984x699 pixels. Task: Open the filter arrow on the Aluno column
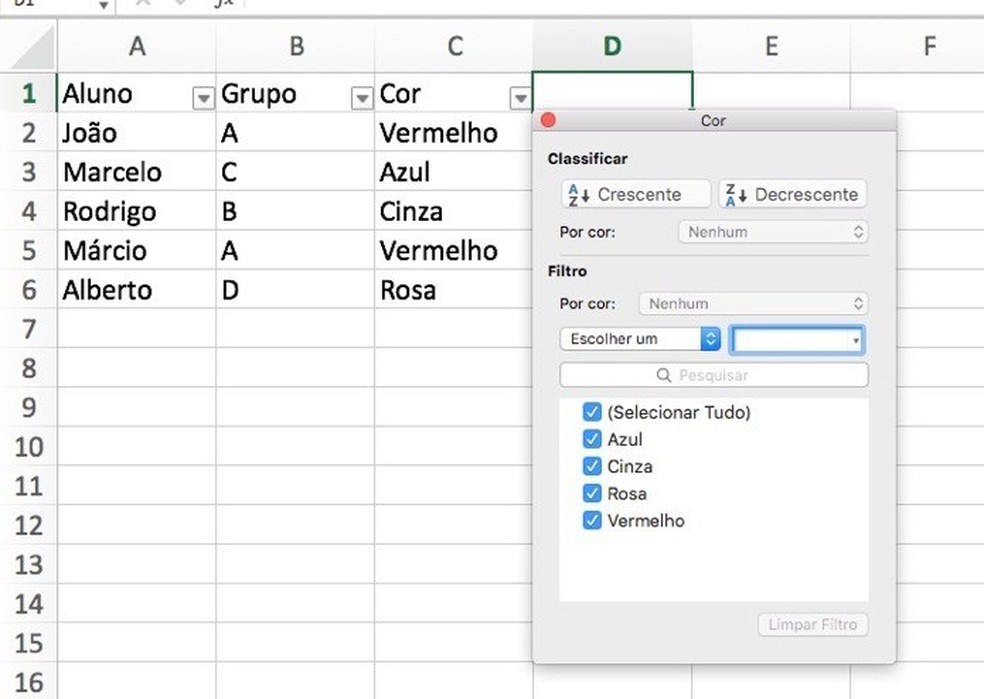(203, 97)
